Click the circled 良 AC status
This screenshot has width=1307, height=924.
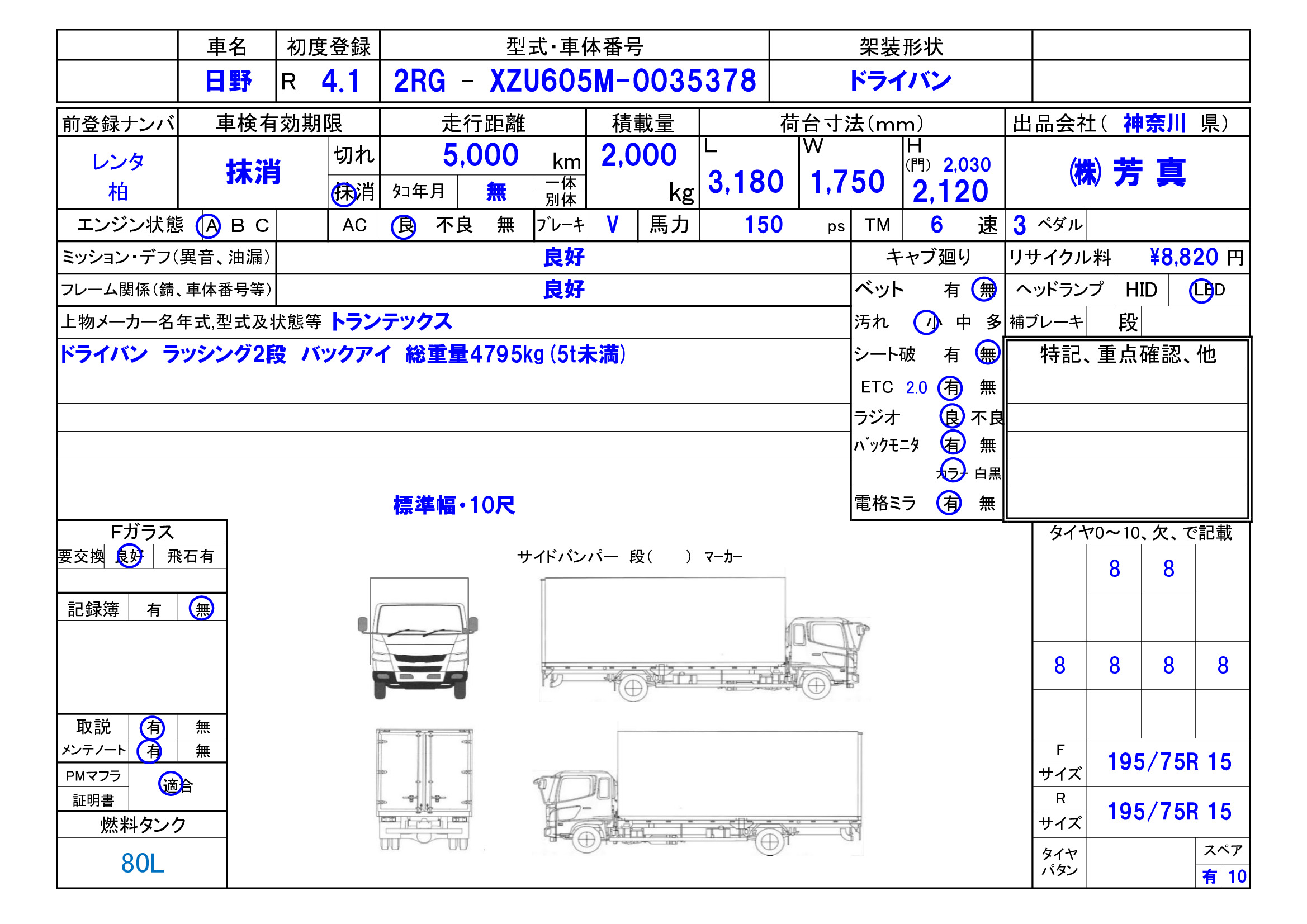coord(404,226)
